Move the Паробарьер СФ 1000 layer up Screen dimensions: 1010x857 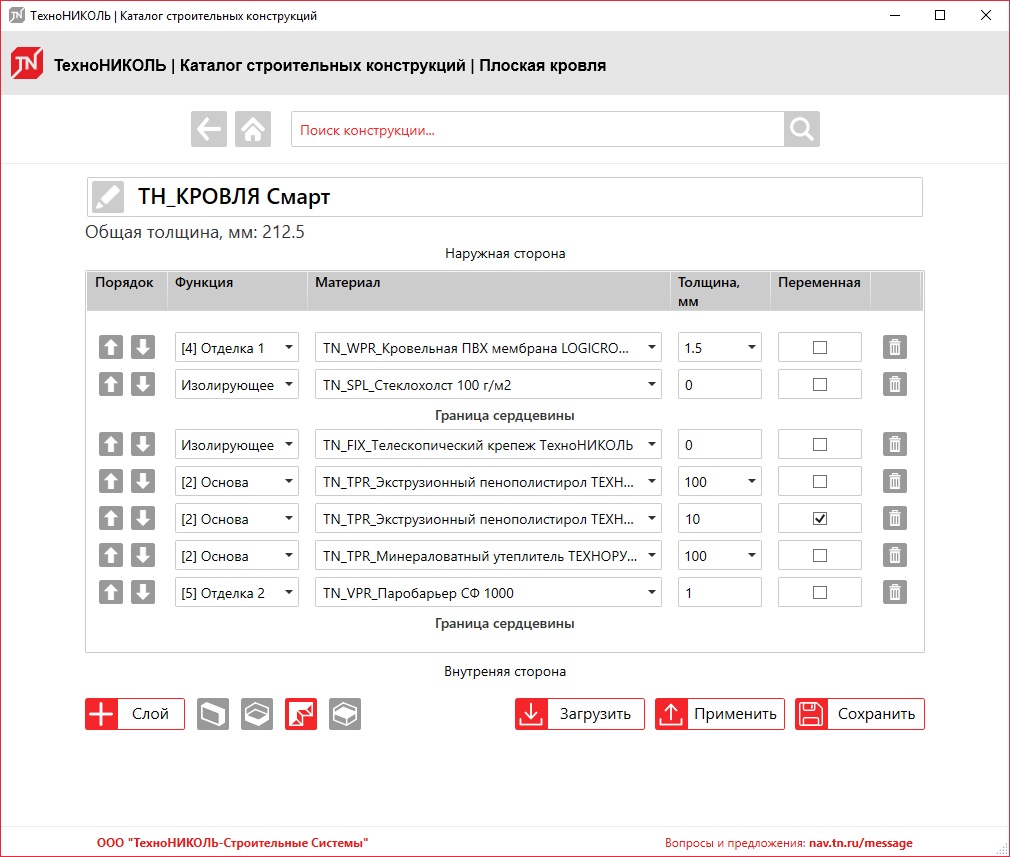(x=112, y=593)
